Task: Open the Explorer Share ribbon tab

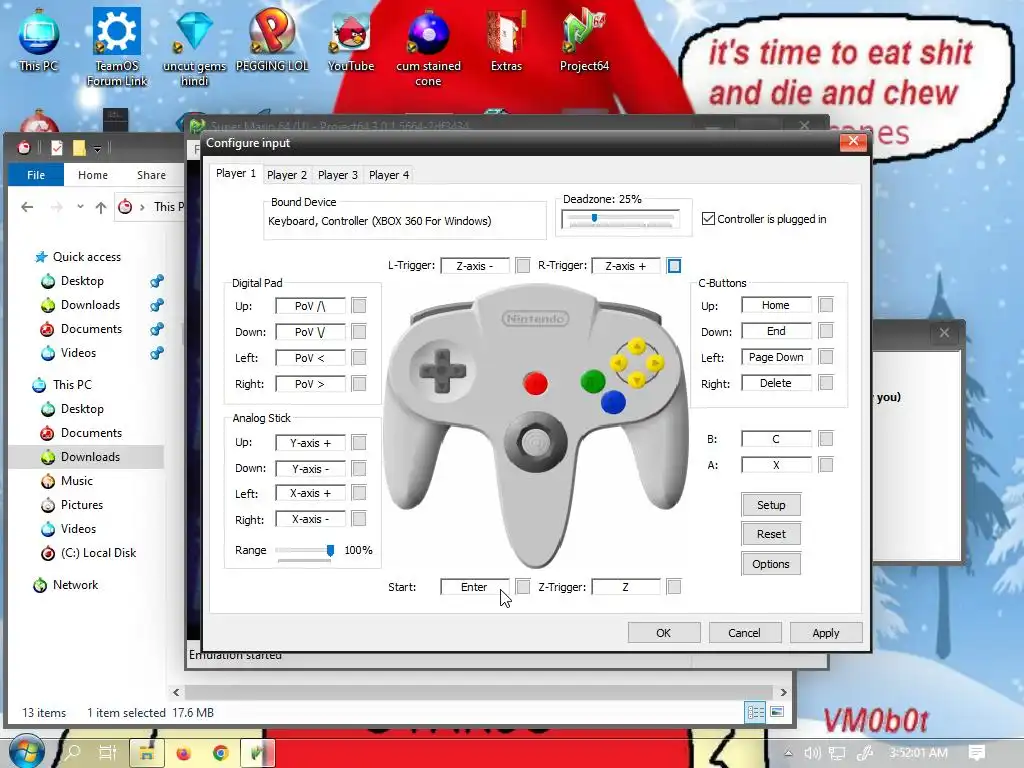Action: 151,175
